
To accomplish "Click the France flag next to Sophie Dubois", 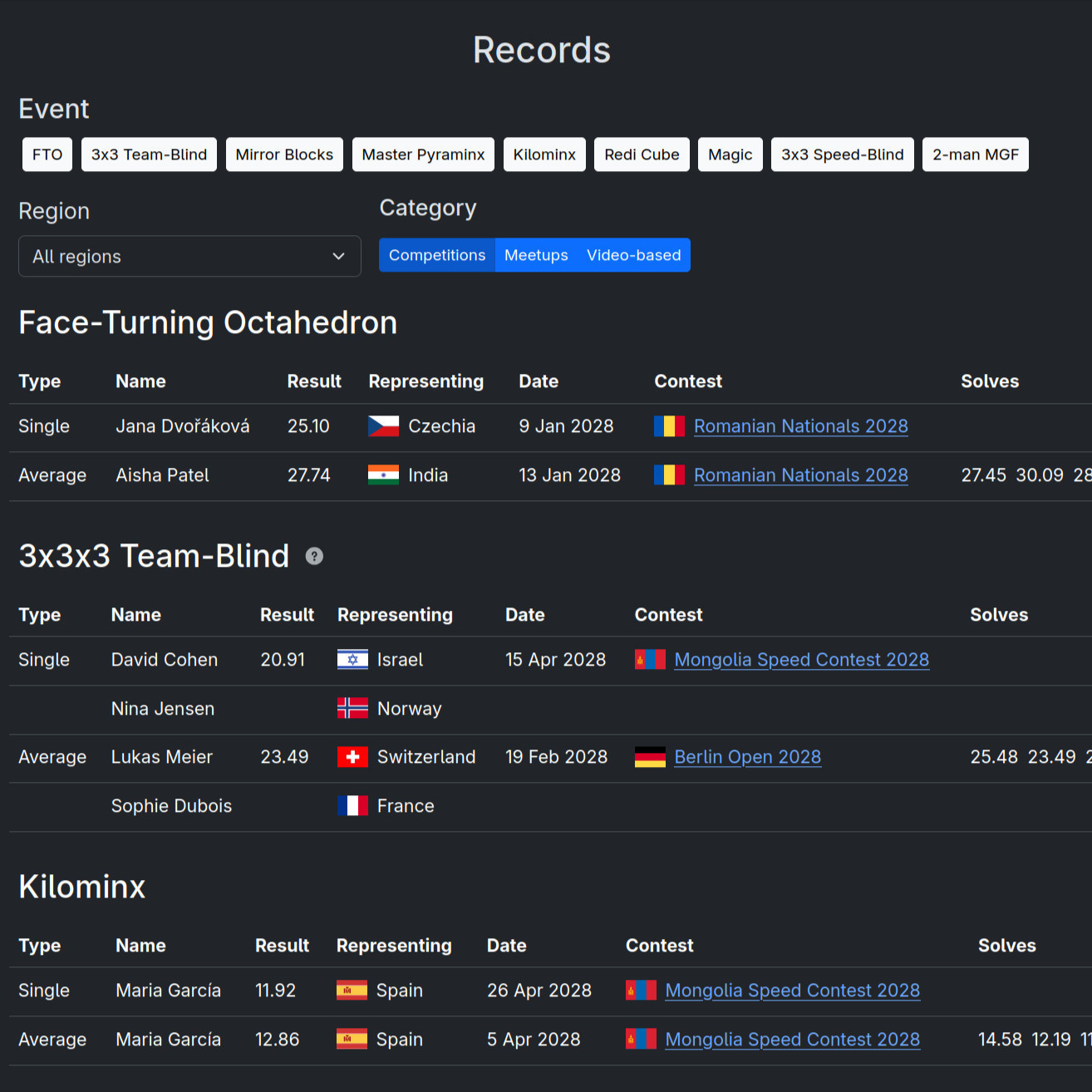I will coord(352,806).
